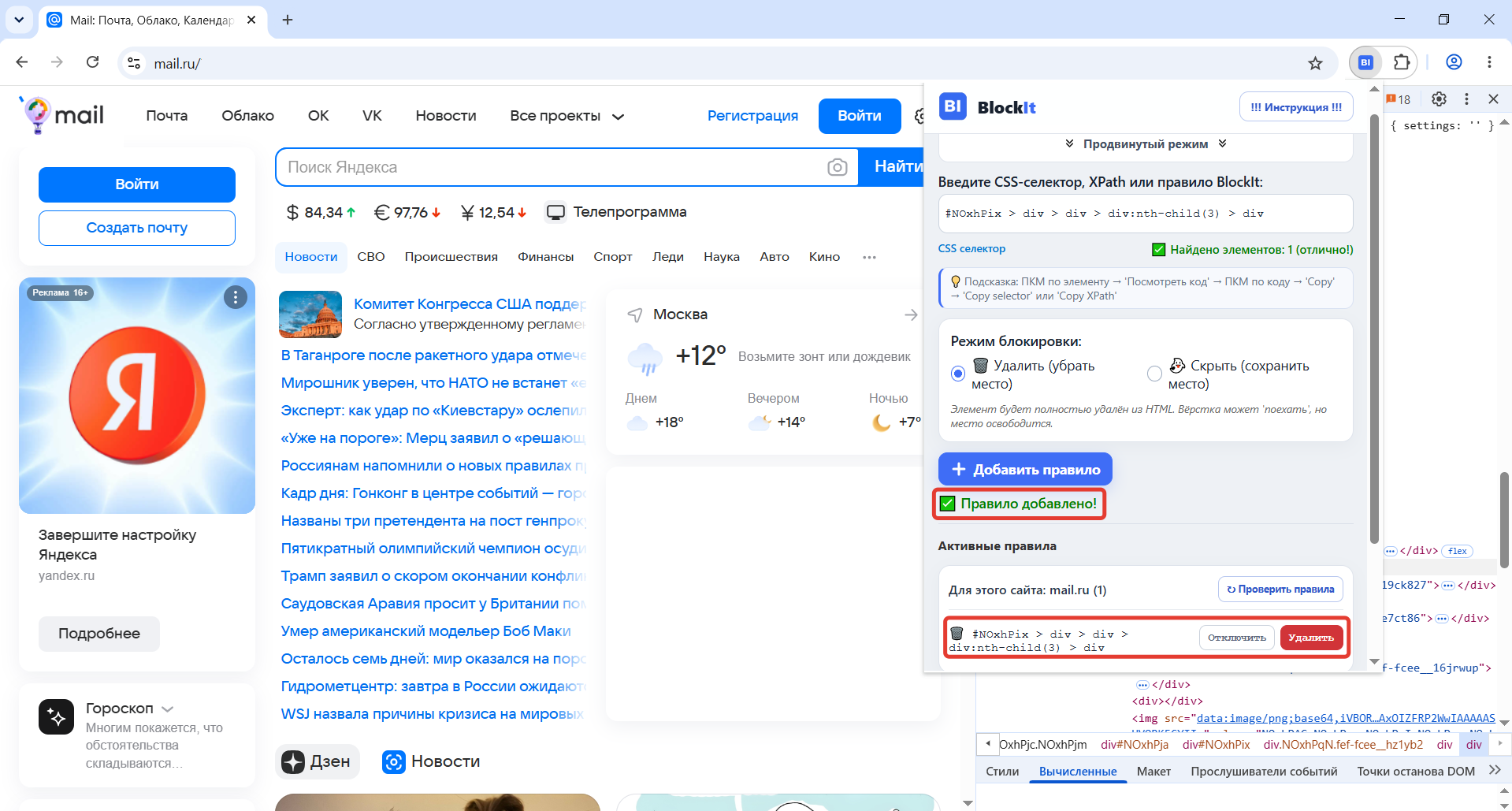Click the Moscow weather arrow icon
The image size is (1512, 811).
[x=911, y=315]
